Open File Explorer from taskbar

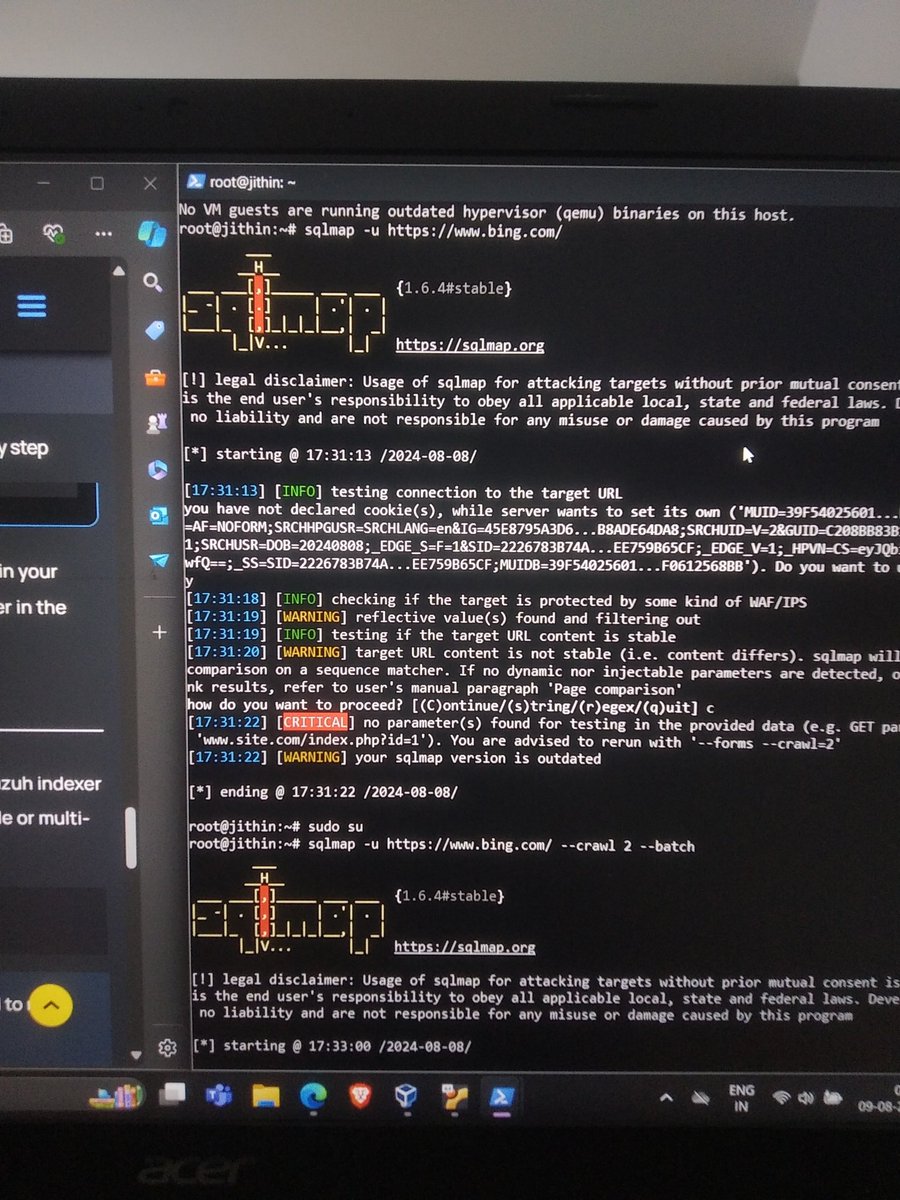pyautogui.click(x=265, y=1097)
